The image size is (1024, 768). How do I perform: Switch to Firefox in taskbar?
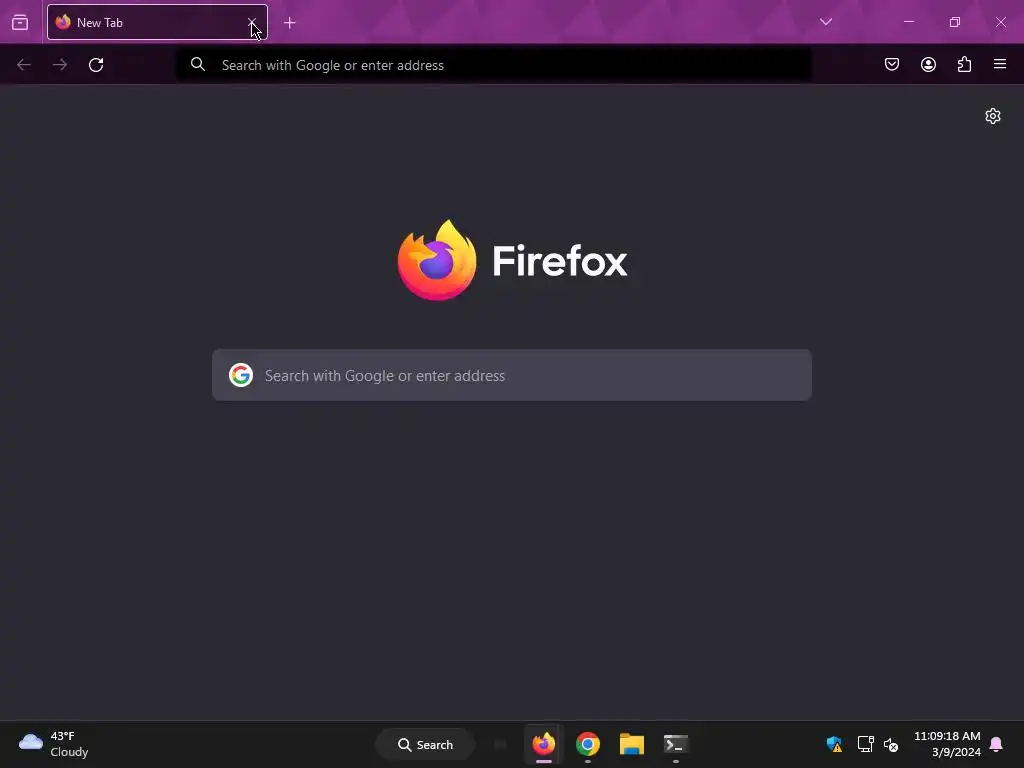point(543,744)
